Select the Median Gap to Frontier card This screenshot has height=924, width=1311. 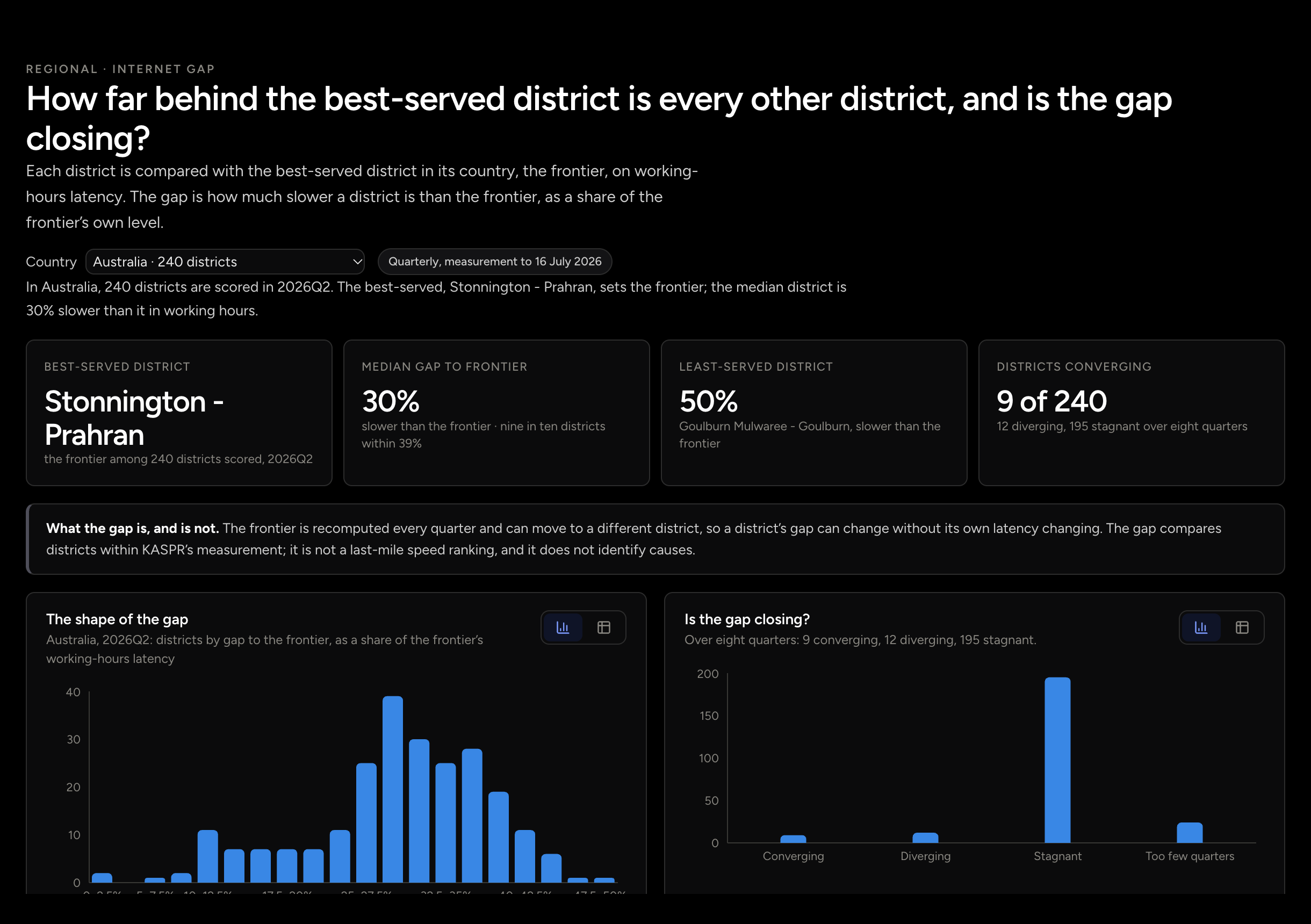pyautogui.click(x=497, y=413)
